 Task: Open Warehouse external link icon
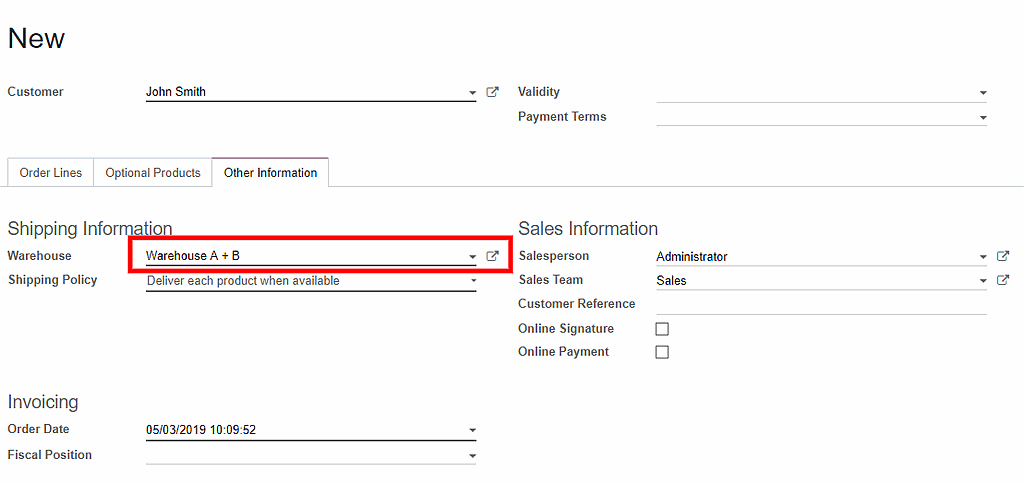point(492,256)
